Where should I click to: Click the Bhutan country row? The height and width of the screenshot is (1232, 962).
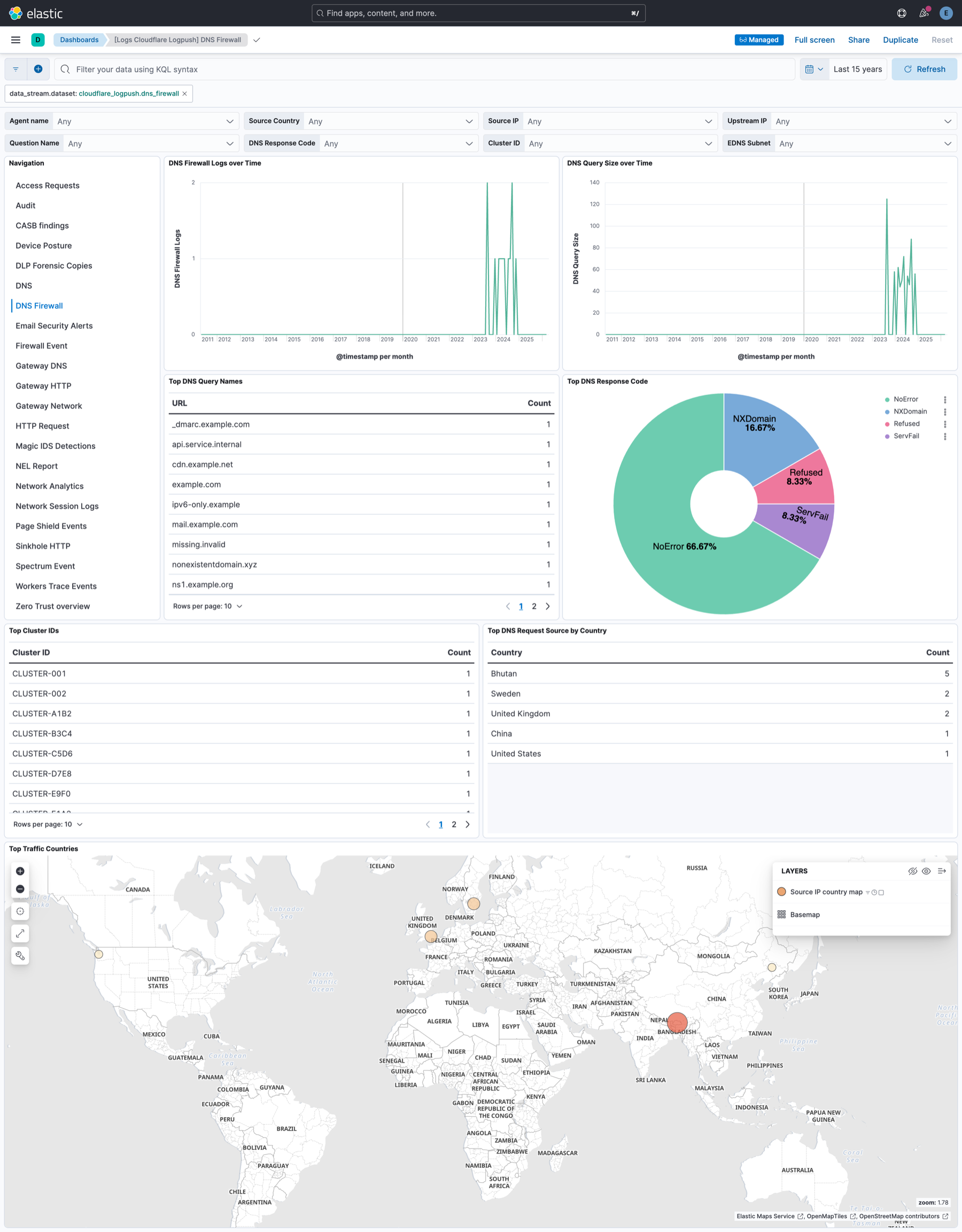[x=720, y=673]
